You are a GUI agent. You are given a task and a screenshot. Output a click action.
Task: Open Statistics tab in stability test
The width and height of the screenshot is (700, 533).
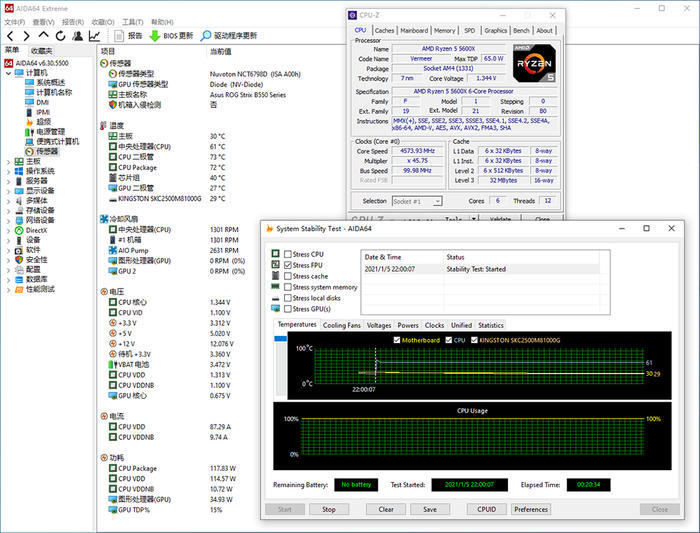[x=491, y=325]
